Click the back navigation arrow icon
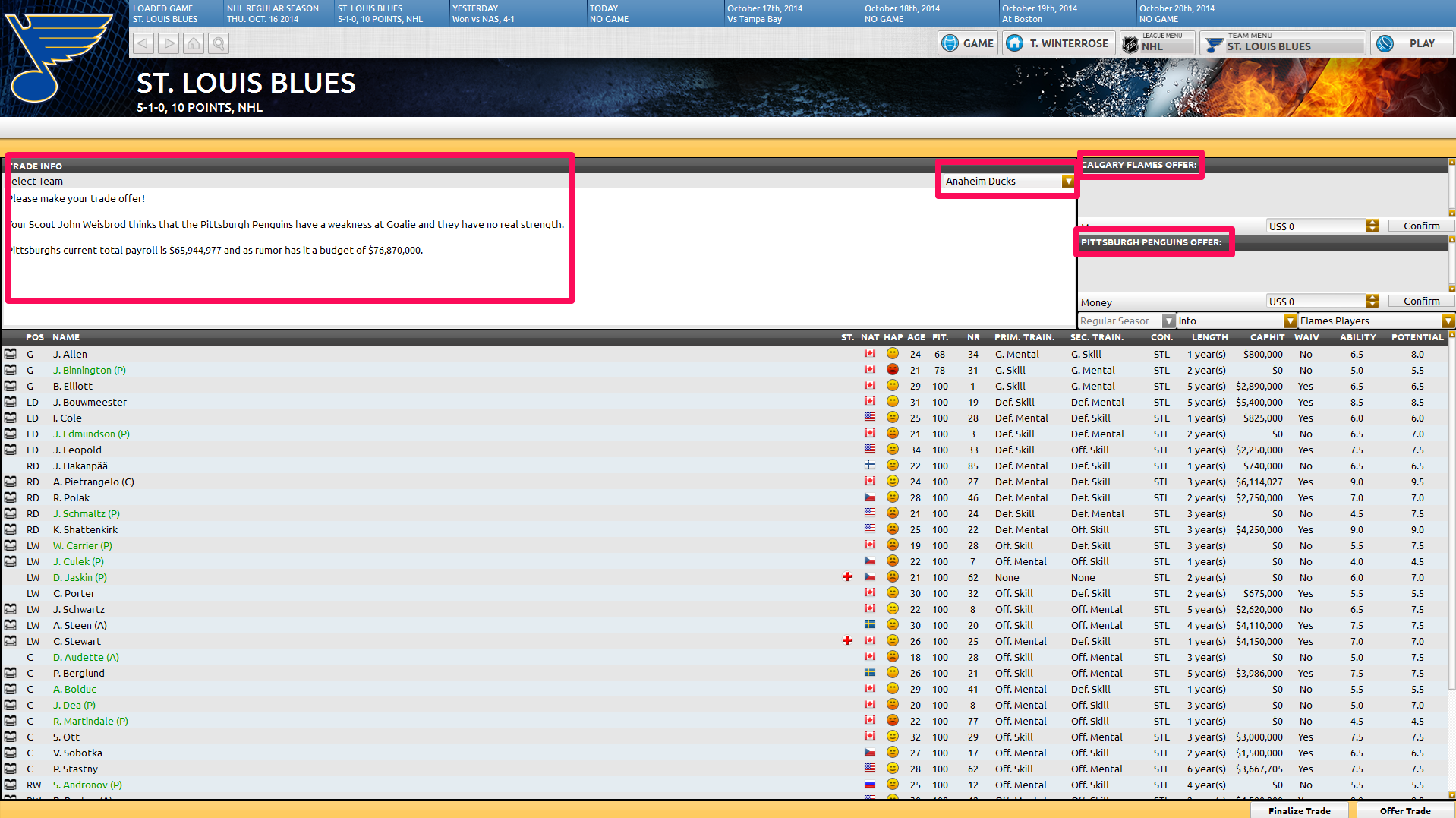Image resolution: width=1456 pixels, height=818 pixels. [x=143, y=43]
